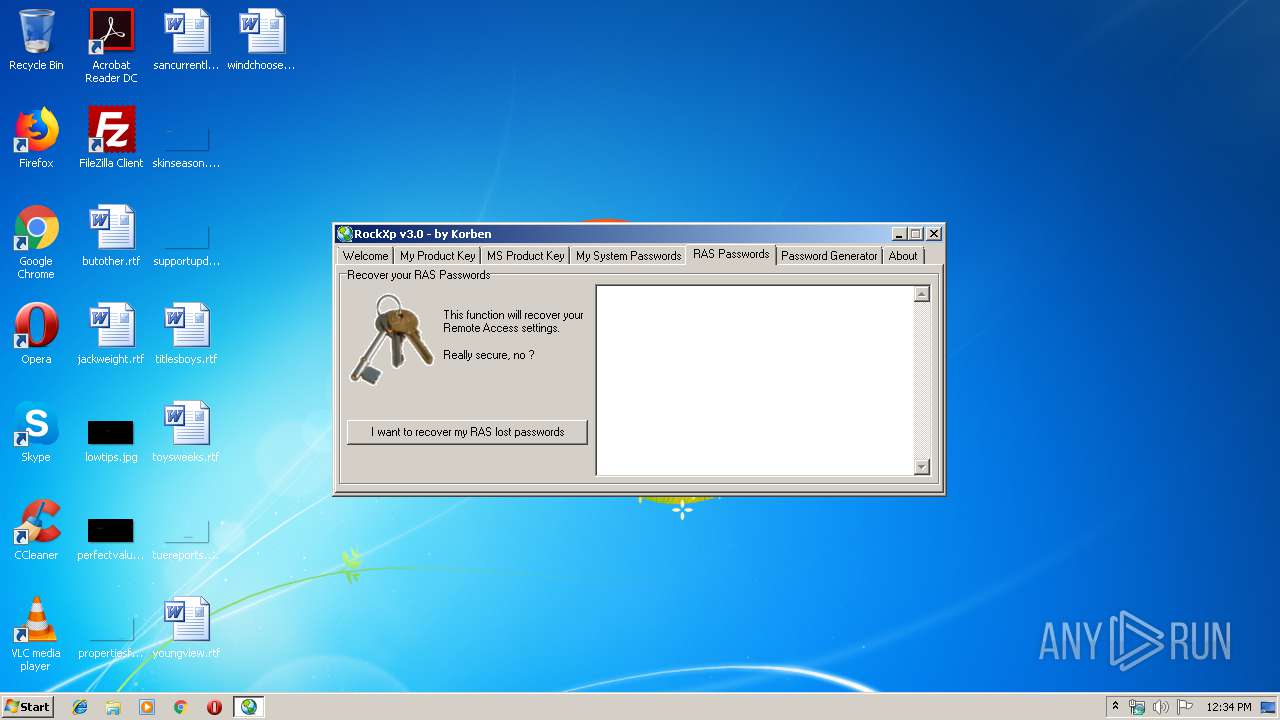Open the CCleaner desktop shortcut

tap(36, 530)
